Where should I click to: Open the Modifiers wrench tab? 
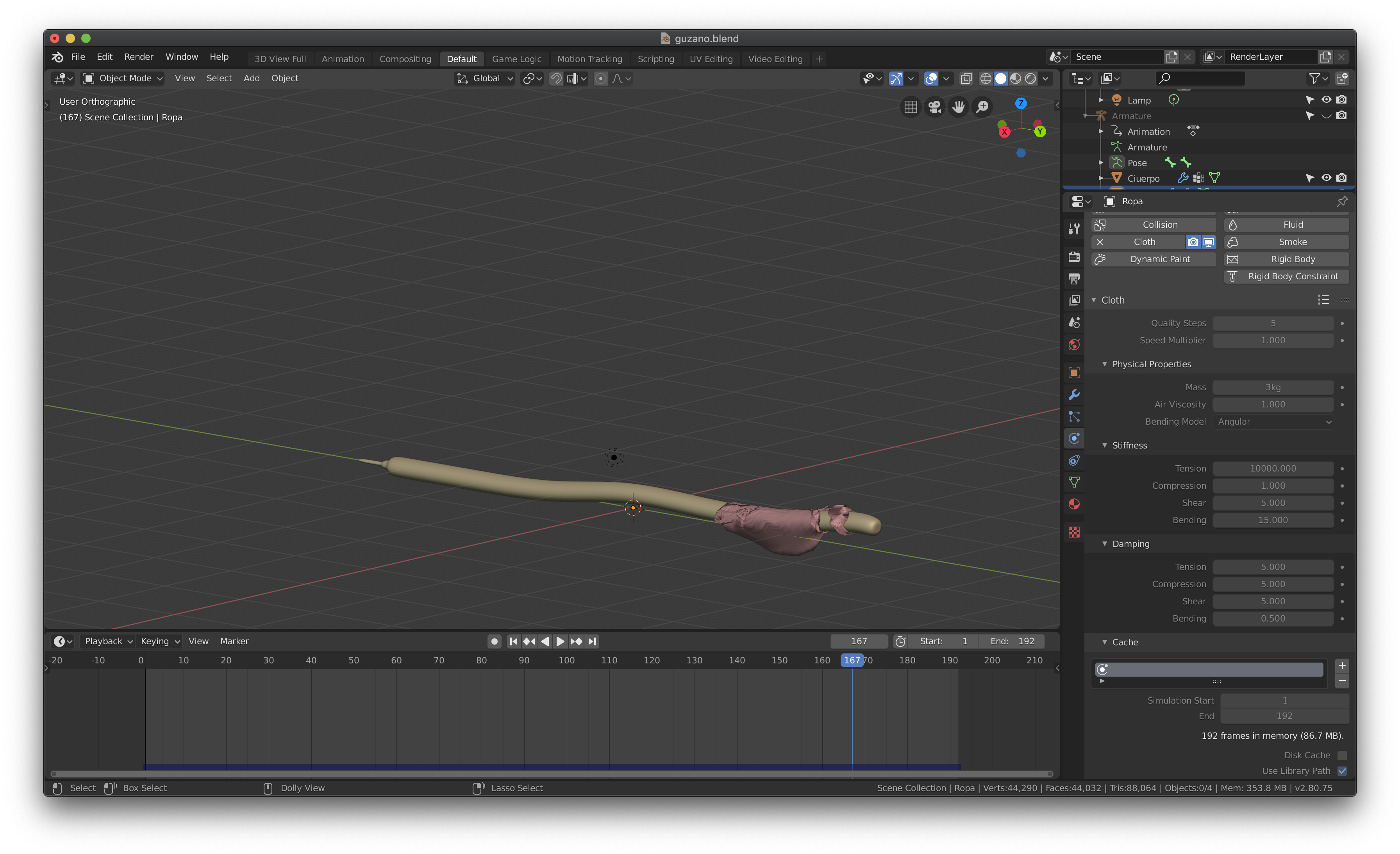point(1074,394)
